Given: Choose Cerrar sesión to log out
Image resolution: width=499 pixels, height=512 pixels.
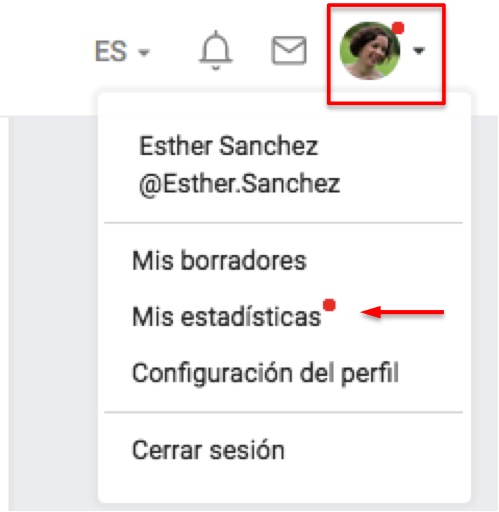Looking at the screenshot, I should pos(208,450).
